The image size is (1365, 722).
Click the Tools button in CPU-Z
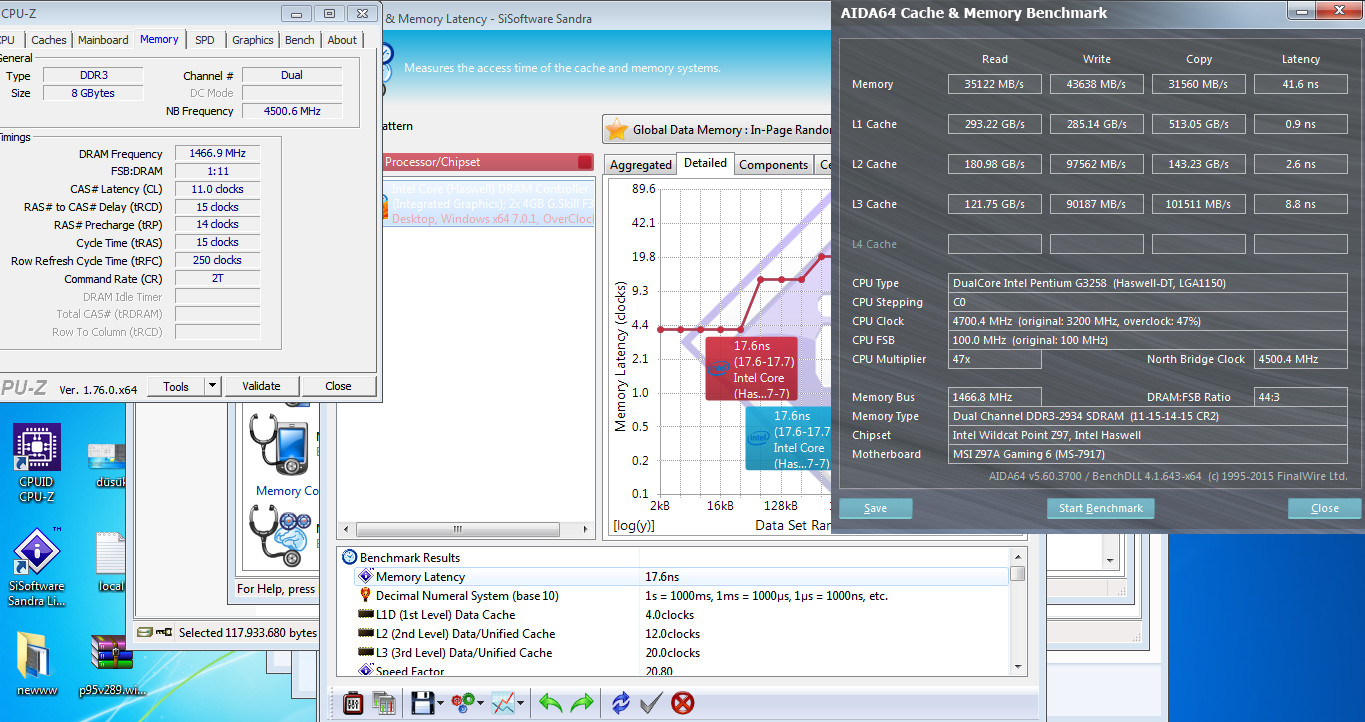pyautogui.click(x=176, y=386)
